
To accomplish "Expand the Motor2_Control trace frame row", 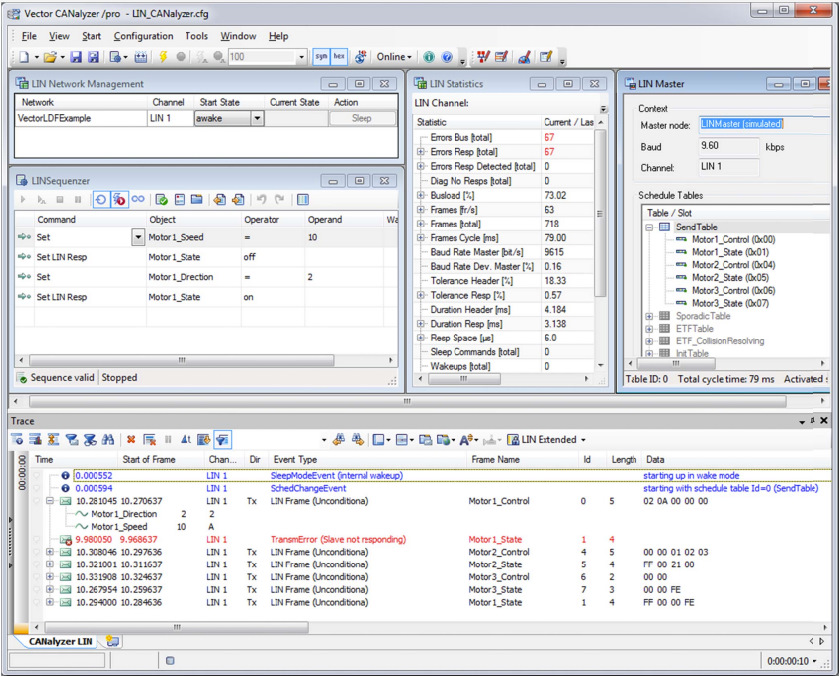I will pyautogui.click(x=49, y=552).
